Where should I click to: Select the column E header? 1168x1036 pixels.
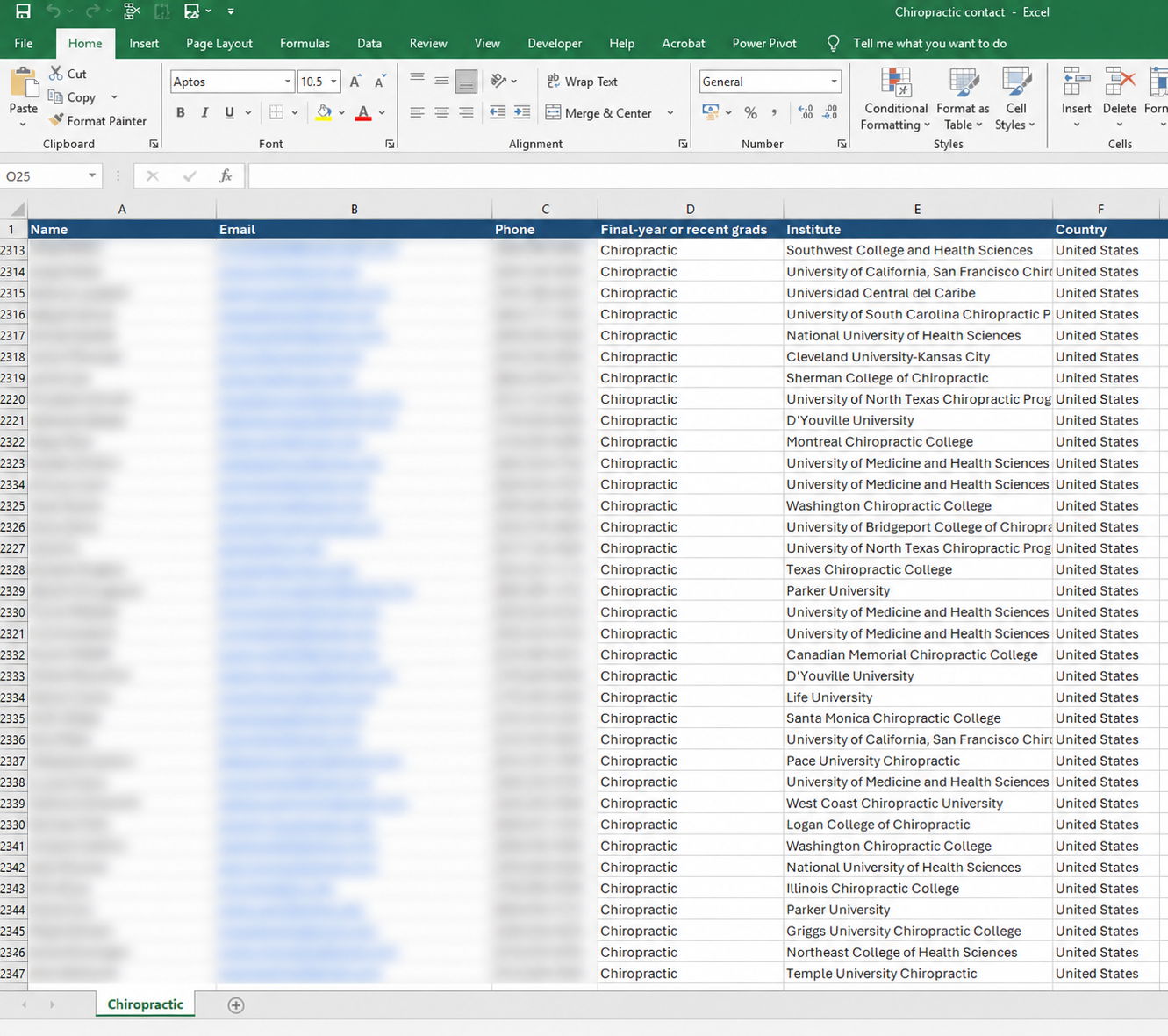tap(917, 209)
